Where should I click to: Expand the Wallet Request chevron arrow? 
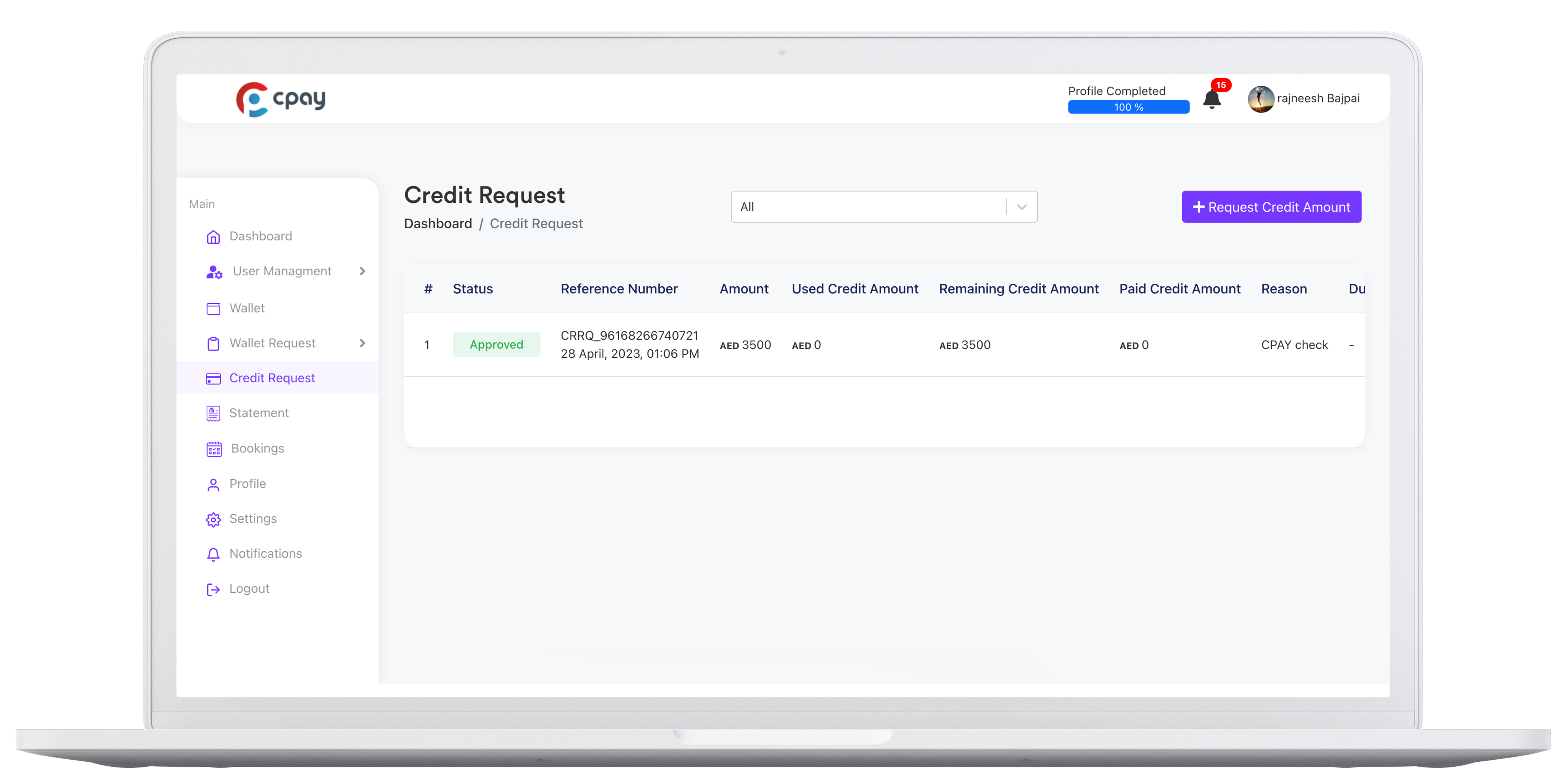click(x=363, y=343)
